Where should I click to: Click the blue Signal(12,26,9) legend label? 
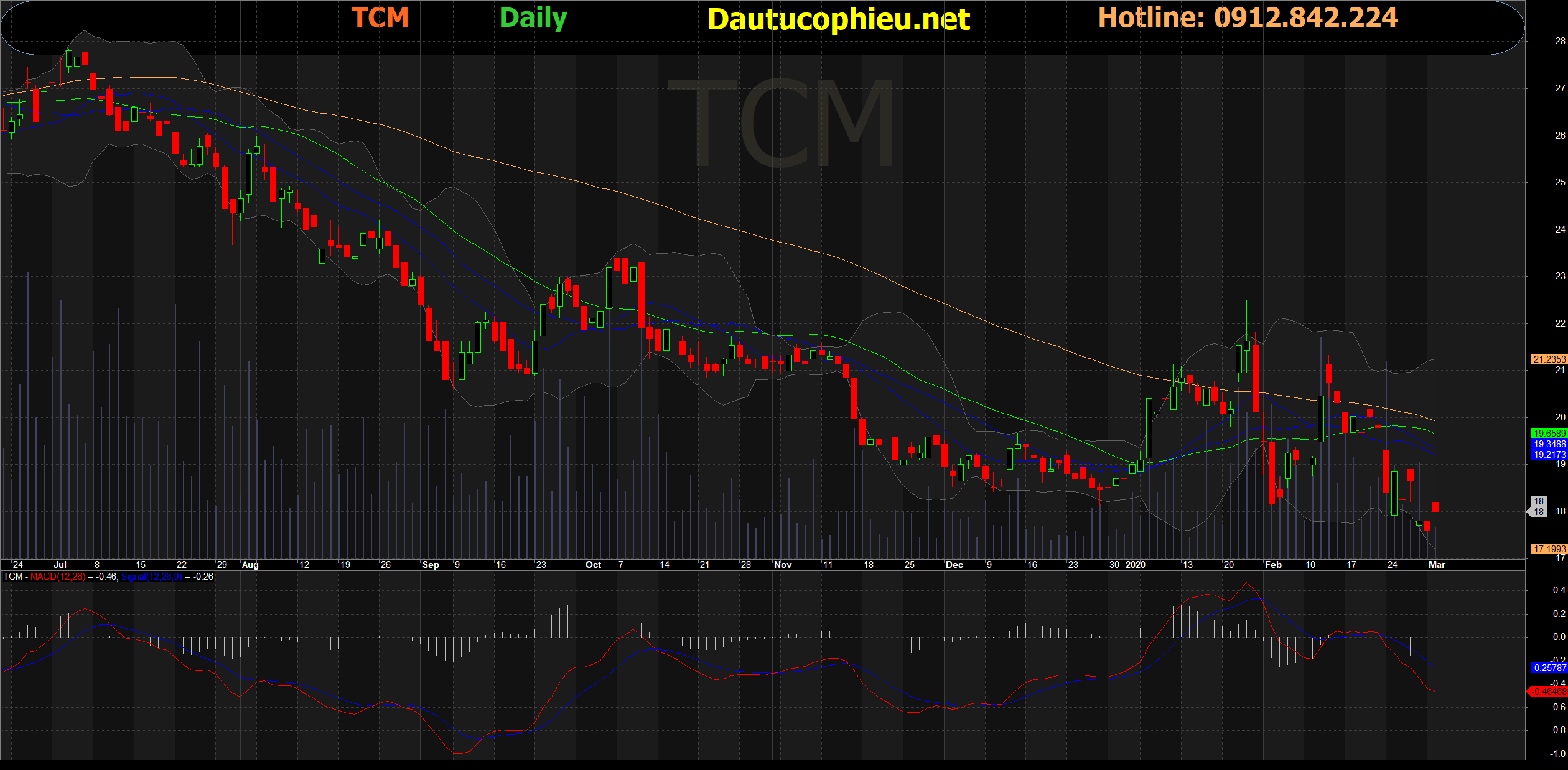[151, 577]
